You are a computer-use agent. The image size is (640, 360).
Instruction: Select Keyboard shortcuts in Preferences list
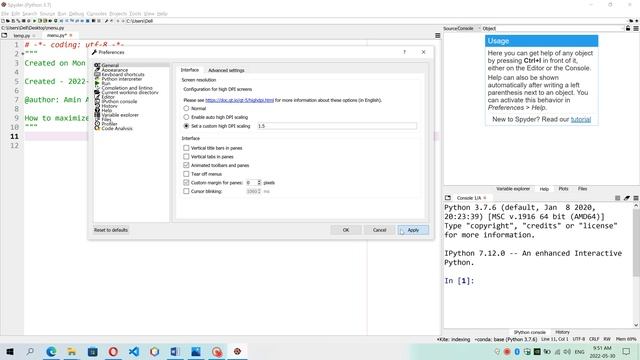pyautogui.click(x=123, y=75)
